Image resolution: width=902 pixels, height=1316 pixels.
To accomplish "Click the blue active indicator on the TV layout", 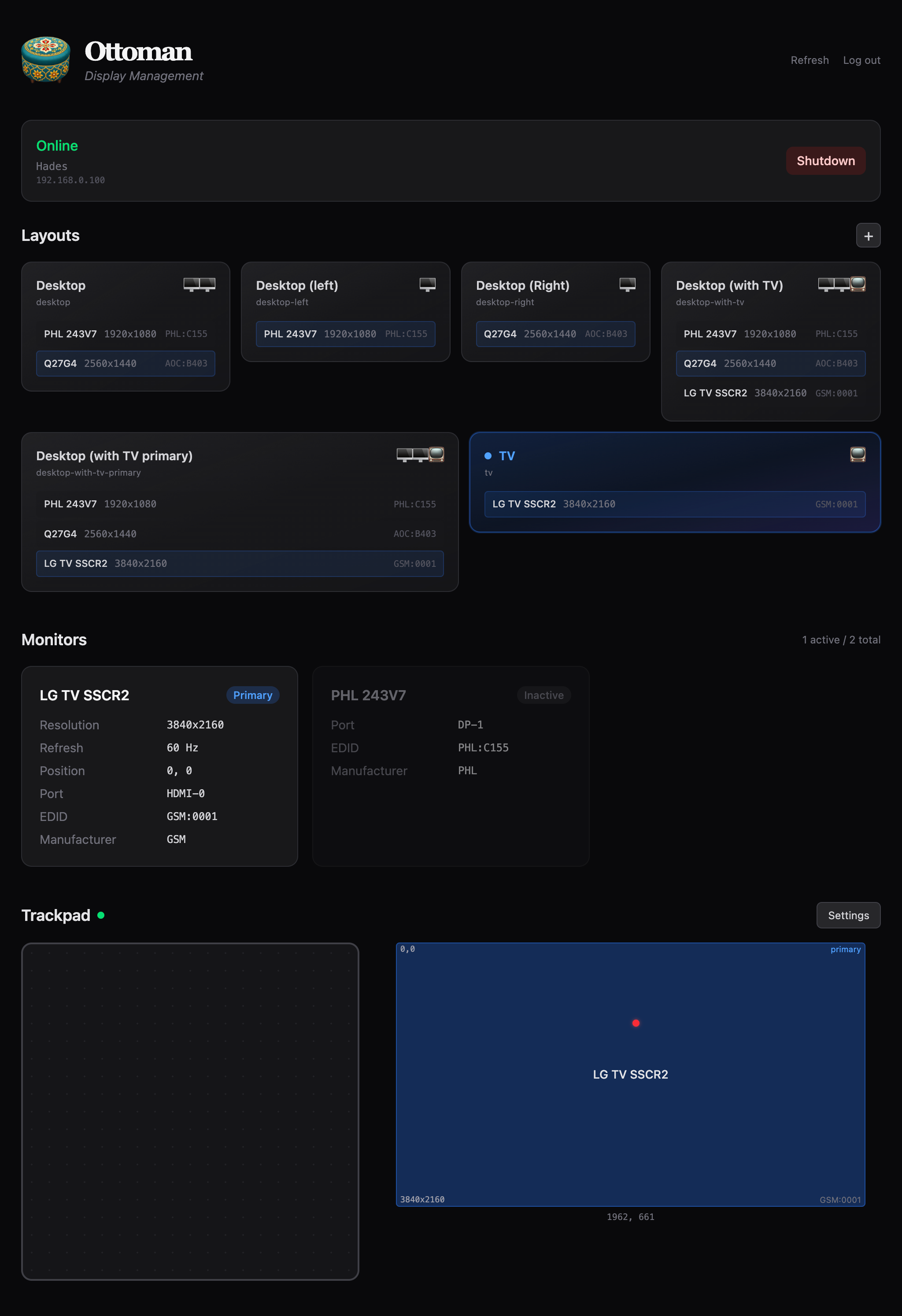I will point(488,455).
